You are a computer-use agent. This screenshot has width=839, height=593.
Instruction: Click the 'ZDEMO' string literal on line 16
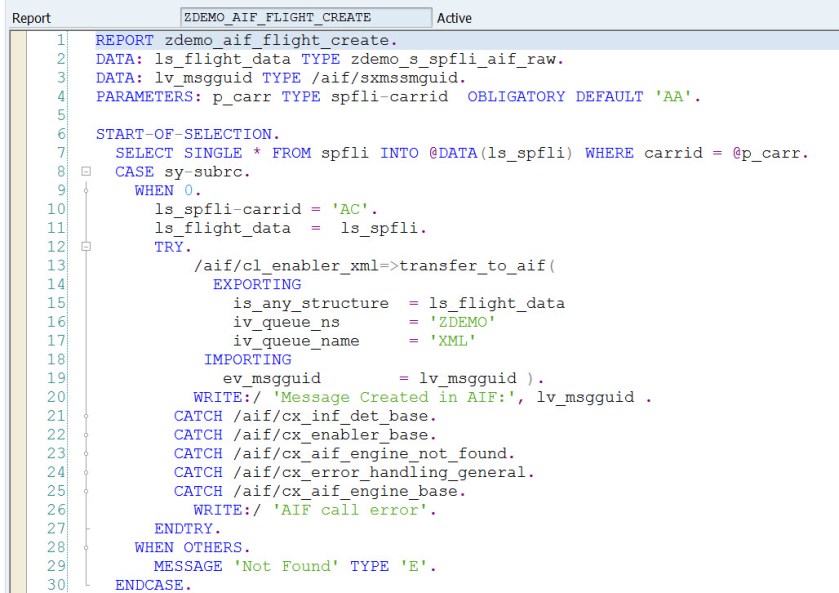click(463, 322)
